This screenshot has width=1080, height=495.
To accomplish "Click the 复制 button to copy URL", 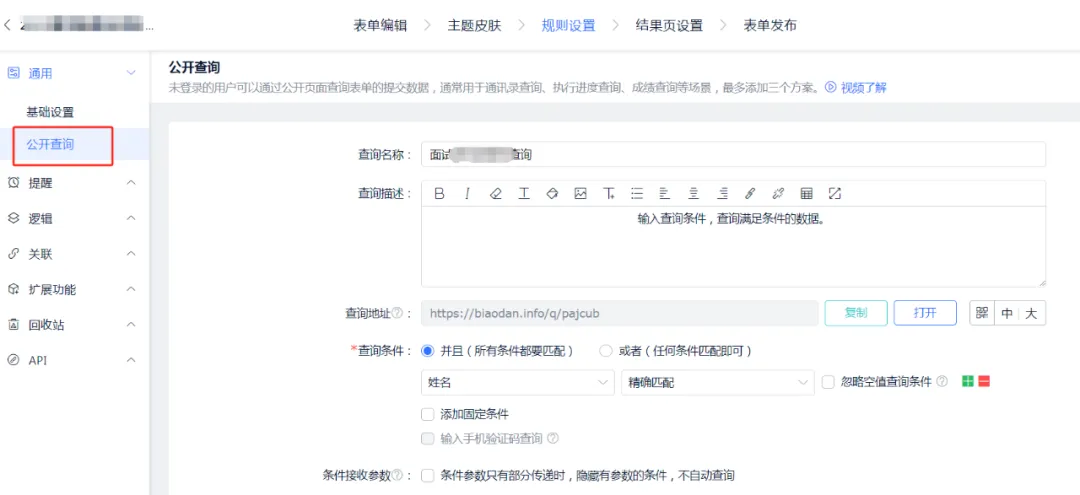I will point(855,313).
